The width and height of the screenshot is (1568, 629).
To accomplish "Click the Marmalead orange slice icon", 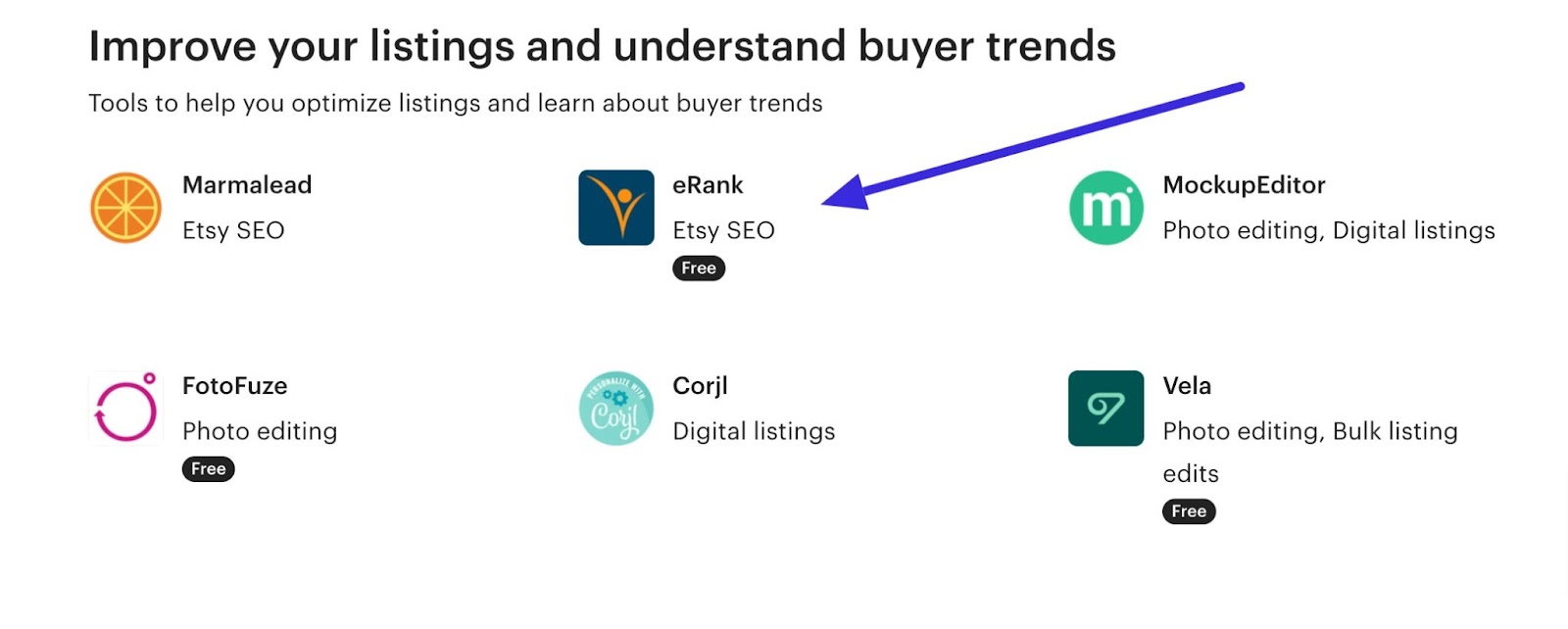I will point(125,208).
